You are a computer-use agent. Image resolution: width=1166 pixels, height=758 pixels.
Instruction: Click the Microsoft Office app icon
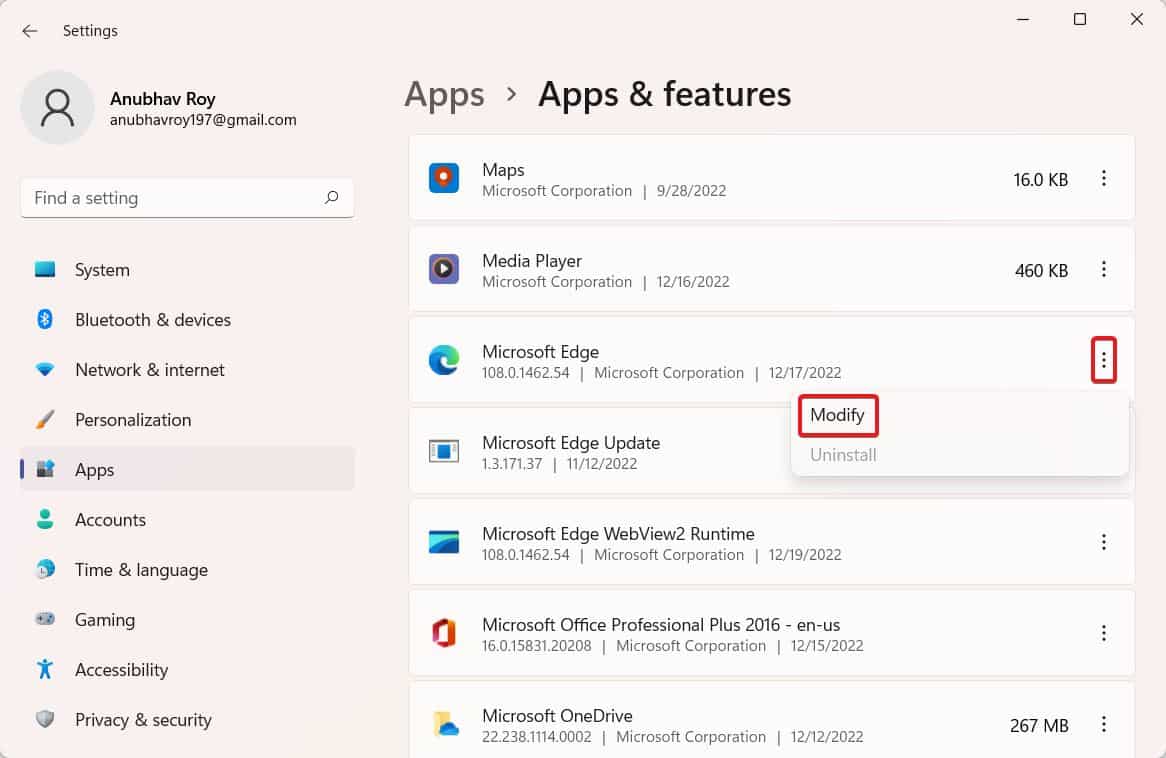tap(444, 633)
